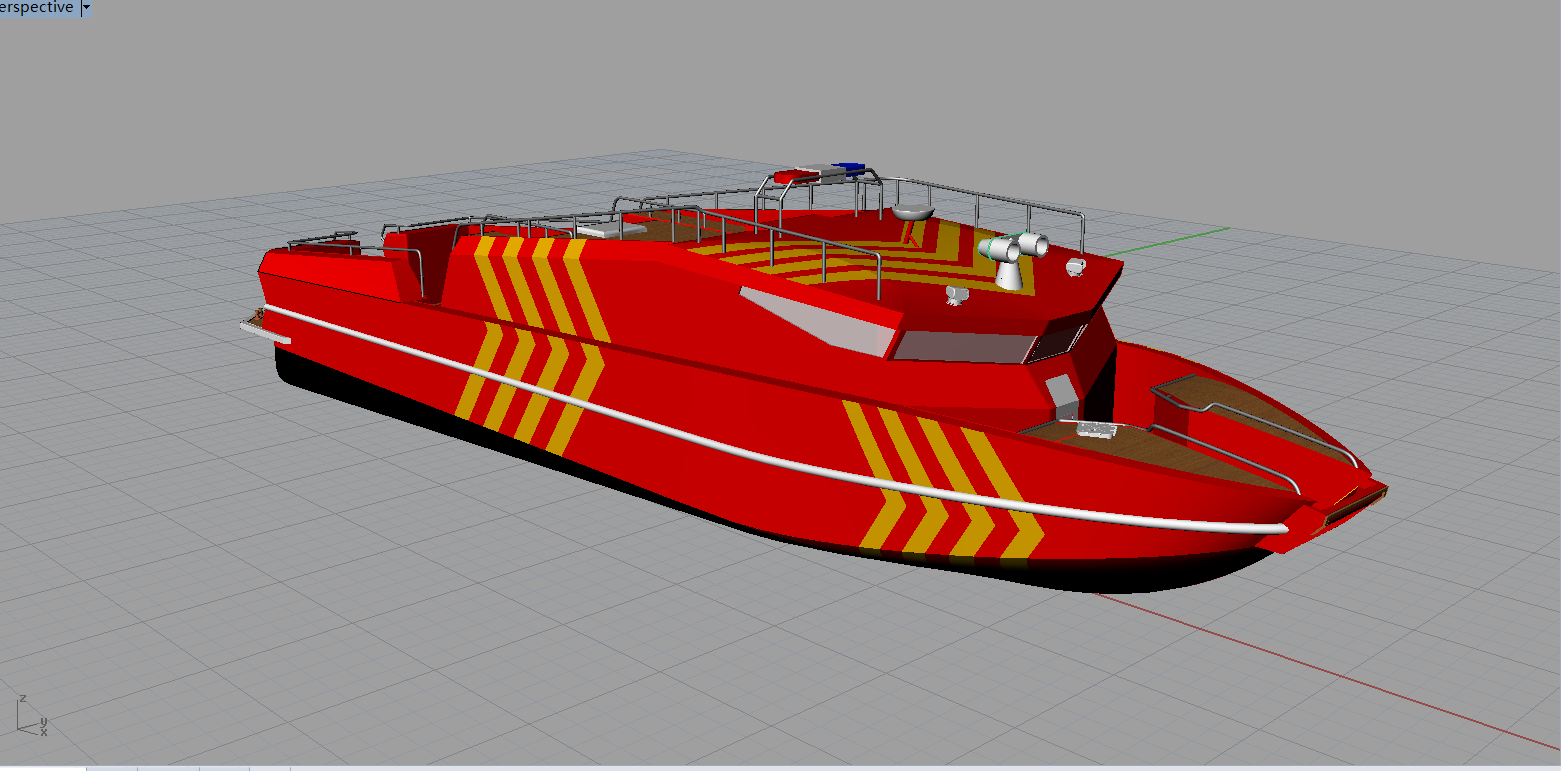Click the Z axis label of the gizmo
Screen dimensions: 1561x771
point(23,698)
